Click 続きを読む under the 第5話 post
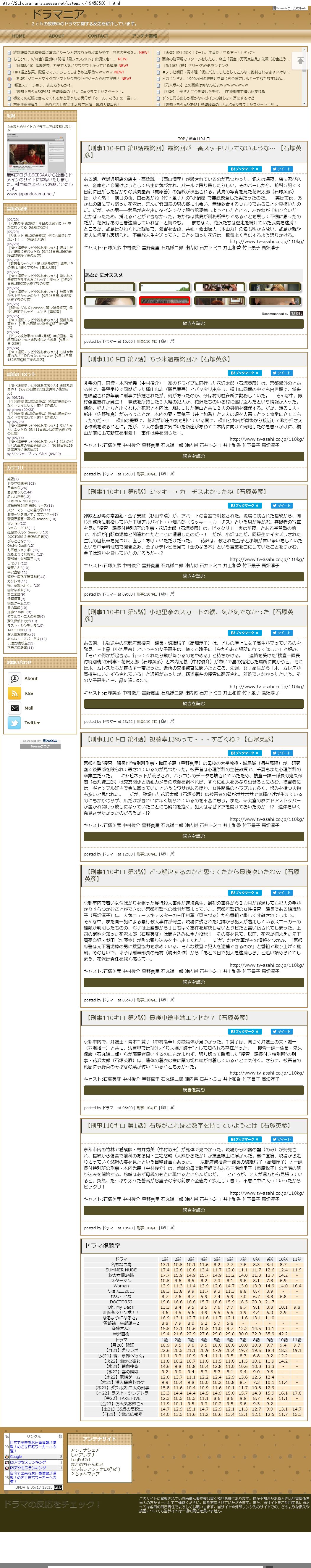The height and width of the screenshot is (1568, 311). click(194, 704)
